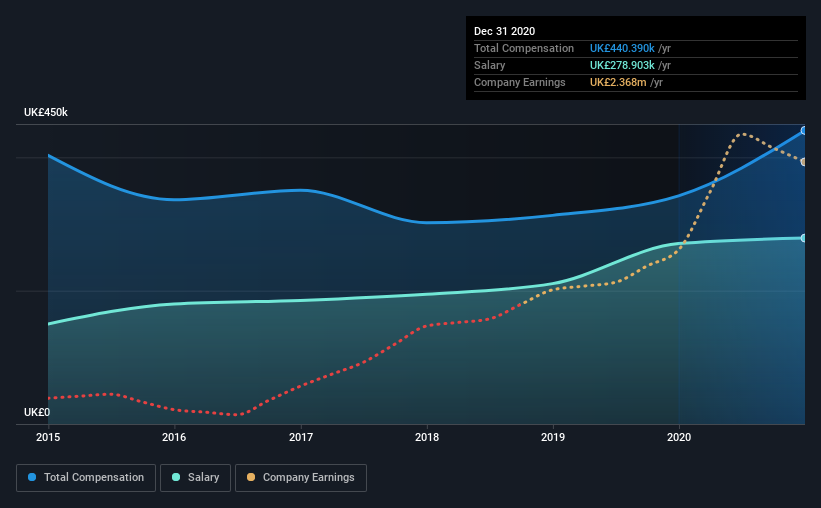The width and height of the screenshot is (821, 508).
Task: Select the UK£2.368m company earnings value
Action: [x=618, y=83]
